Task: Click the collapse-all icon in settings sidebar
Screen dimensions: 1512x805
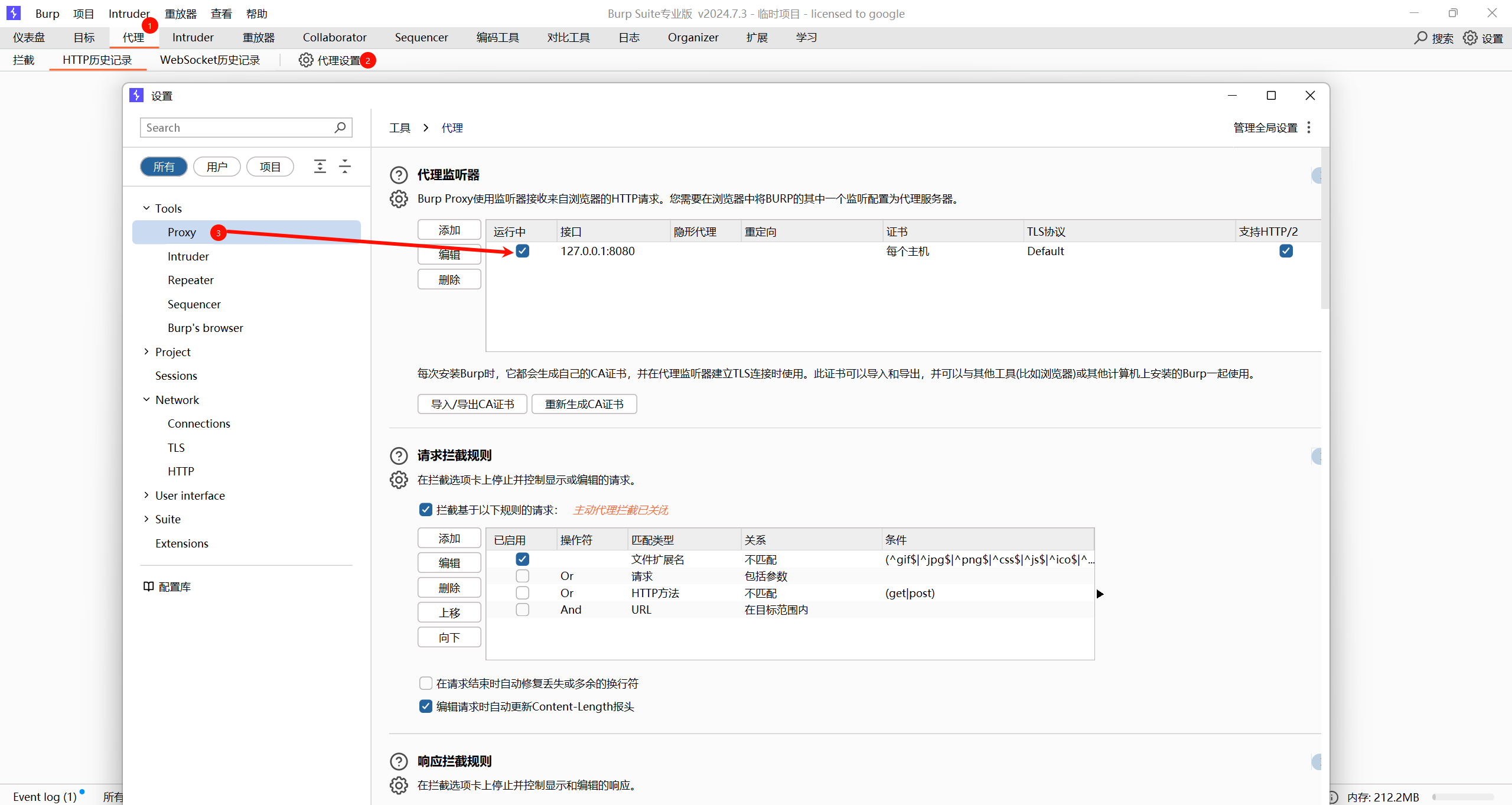Action: point(345,167)
